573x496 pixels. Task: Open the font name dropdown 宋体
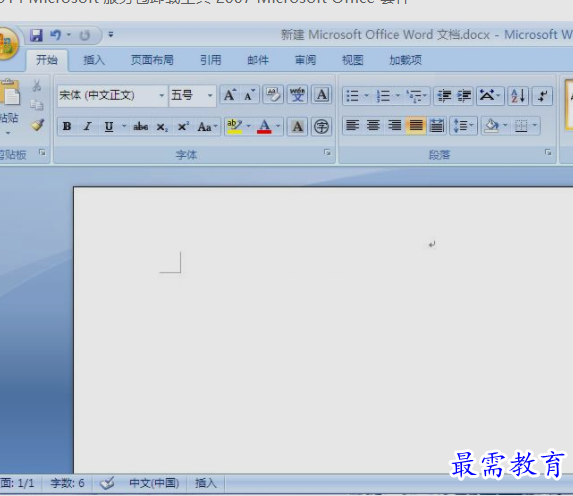[162, 96]
